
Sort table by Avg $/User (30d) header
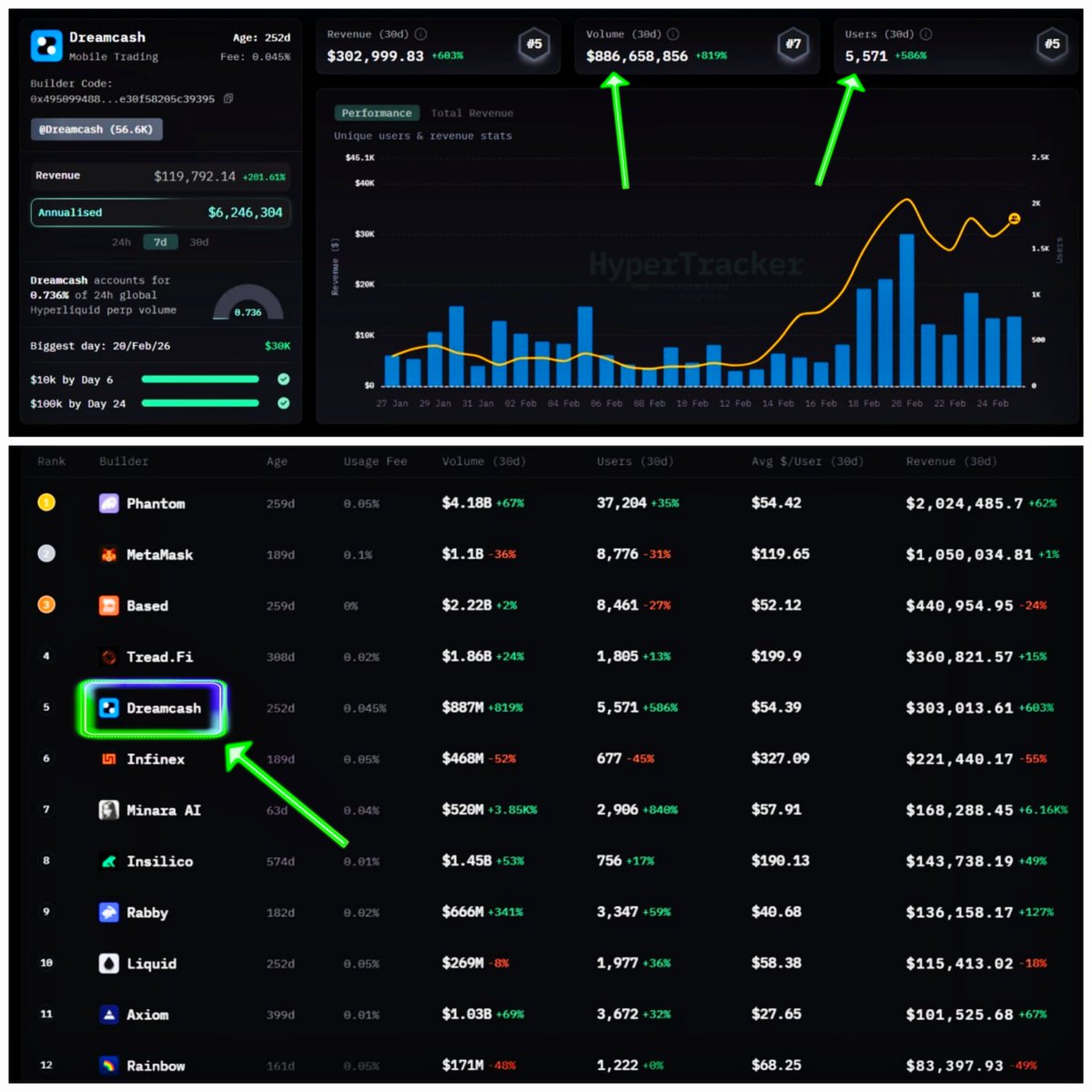pos(807,461)
